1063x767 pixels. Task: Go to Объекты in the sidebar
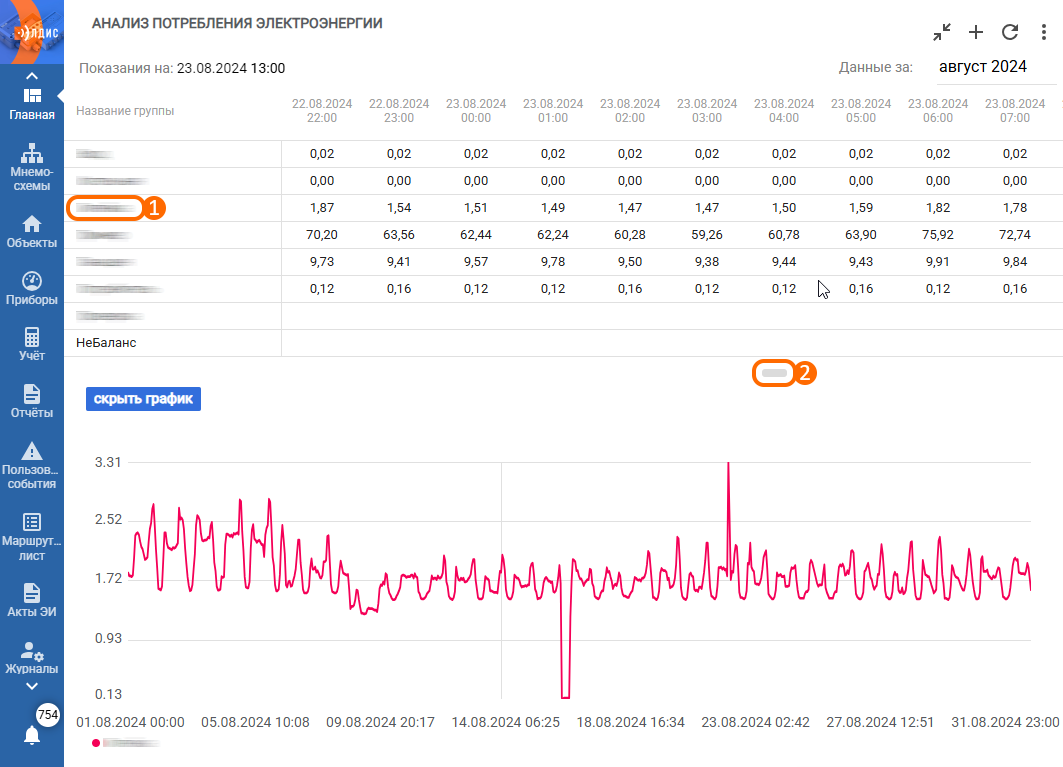pos(32,224)
